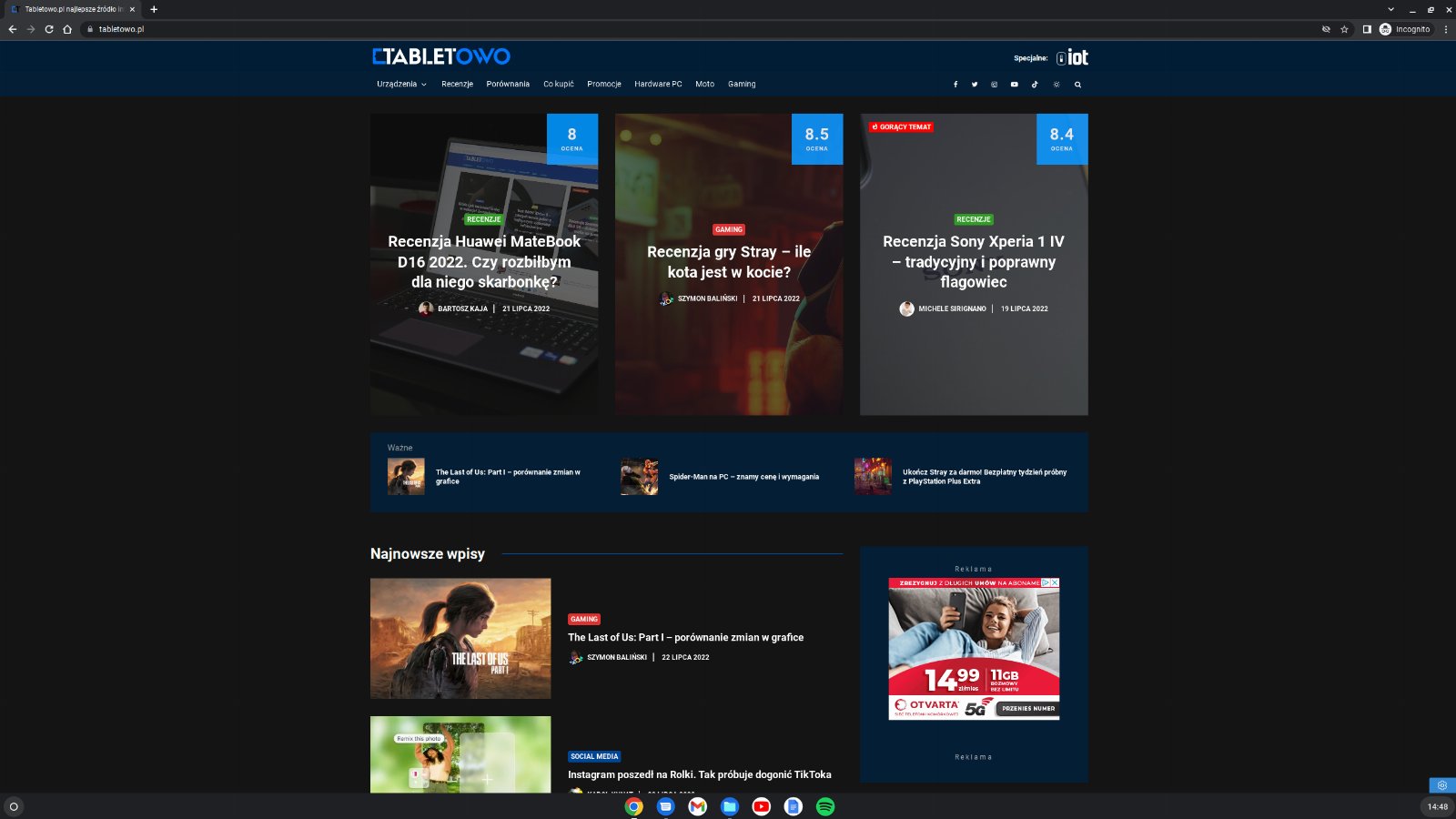Open The Last of Us article image in Najnowsze wpisy
The image size is (1456, 819).
click(x=460, y=638)
